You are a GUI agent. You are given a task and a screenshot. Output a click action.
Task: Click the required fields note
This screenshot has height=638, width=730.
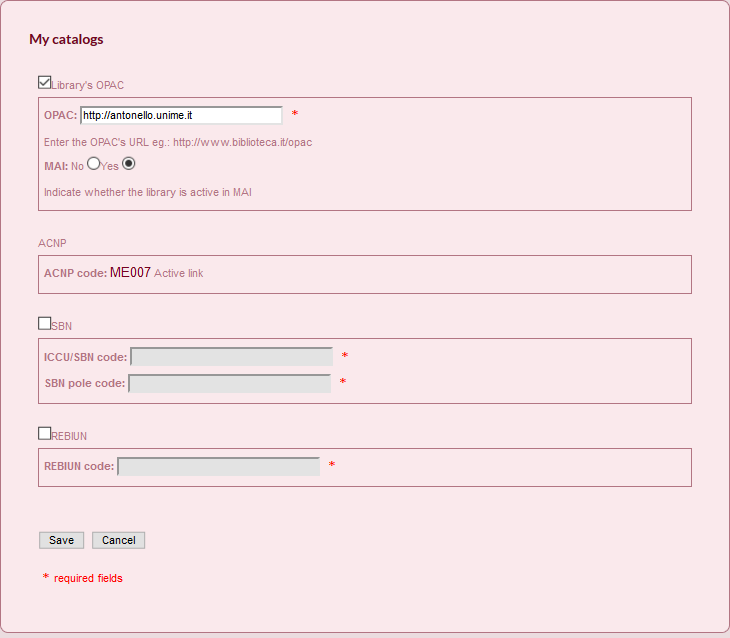click(x=88, y=578)
